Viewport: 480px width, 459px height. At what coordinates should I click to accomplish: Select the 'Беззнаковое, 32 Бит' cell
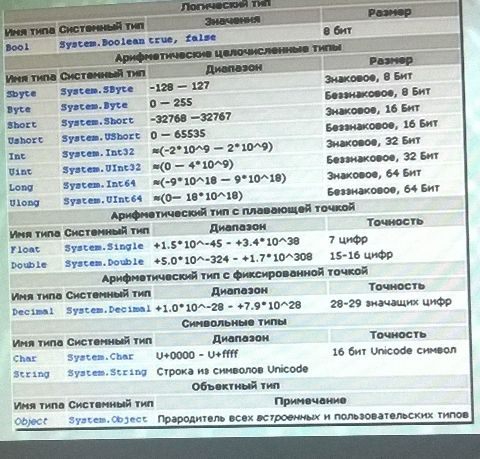(x=382, y=158)
